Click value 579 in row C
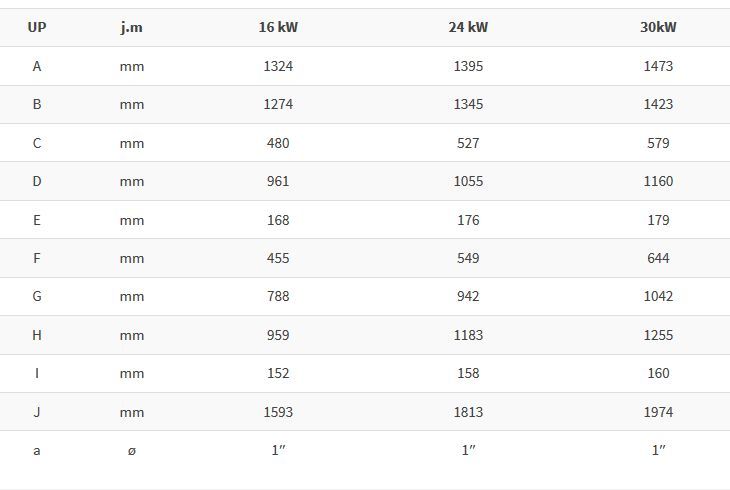Viewport: 730px width, 490px height. click(658, 143)
